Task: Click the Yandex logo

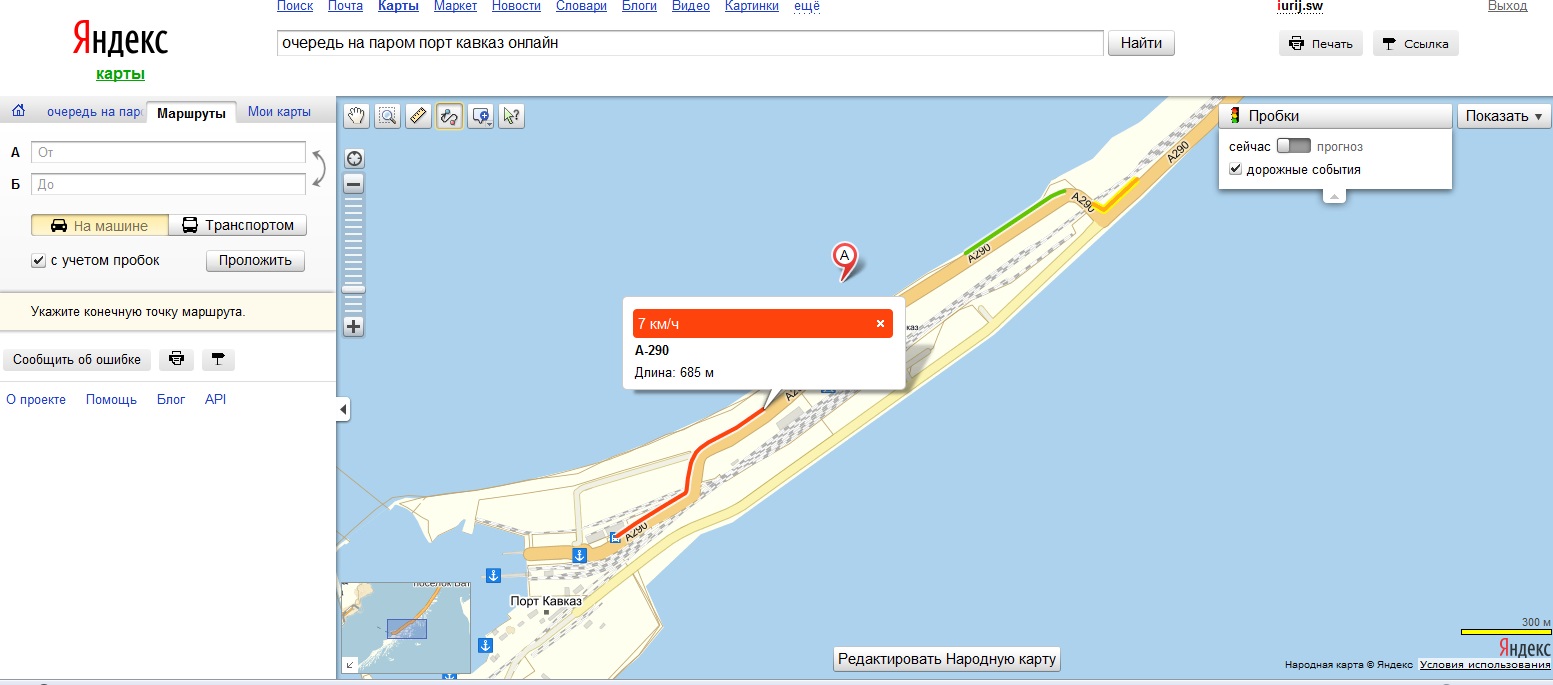Action: tap(120, 40)
